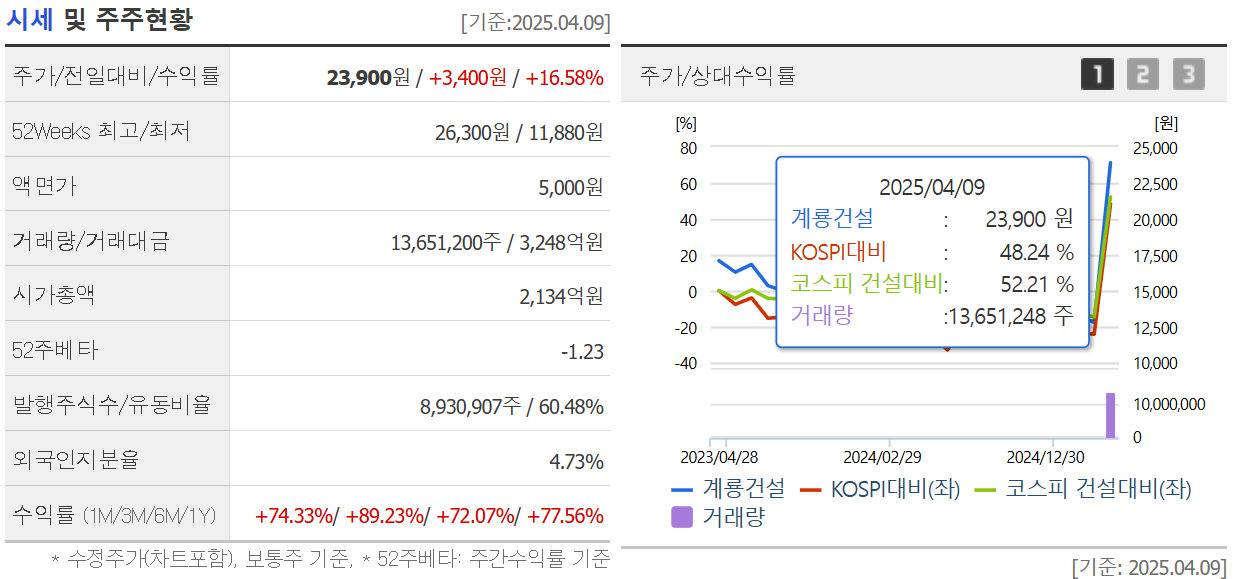Click the purple volume bar in chart

1110,415
